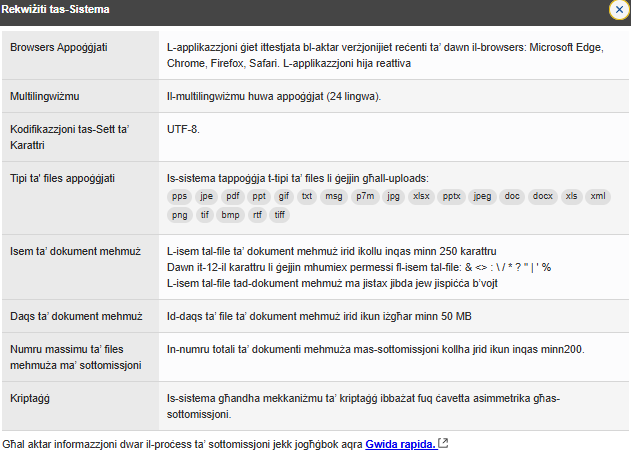The width and height of the screenshot is (631, 460).
Task: Select the docx file type tag
Action: point(542,196)
